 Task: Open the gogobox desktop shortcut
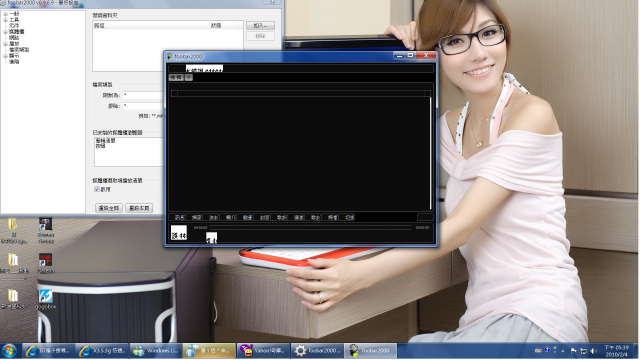point(45,298)
